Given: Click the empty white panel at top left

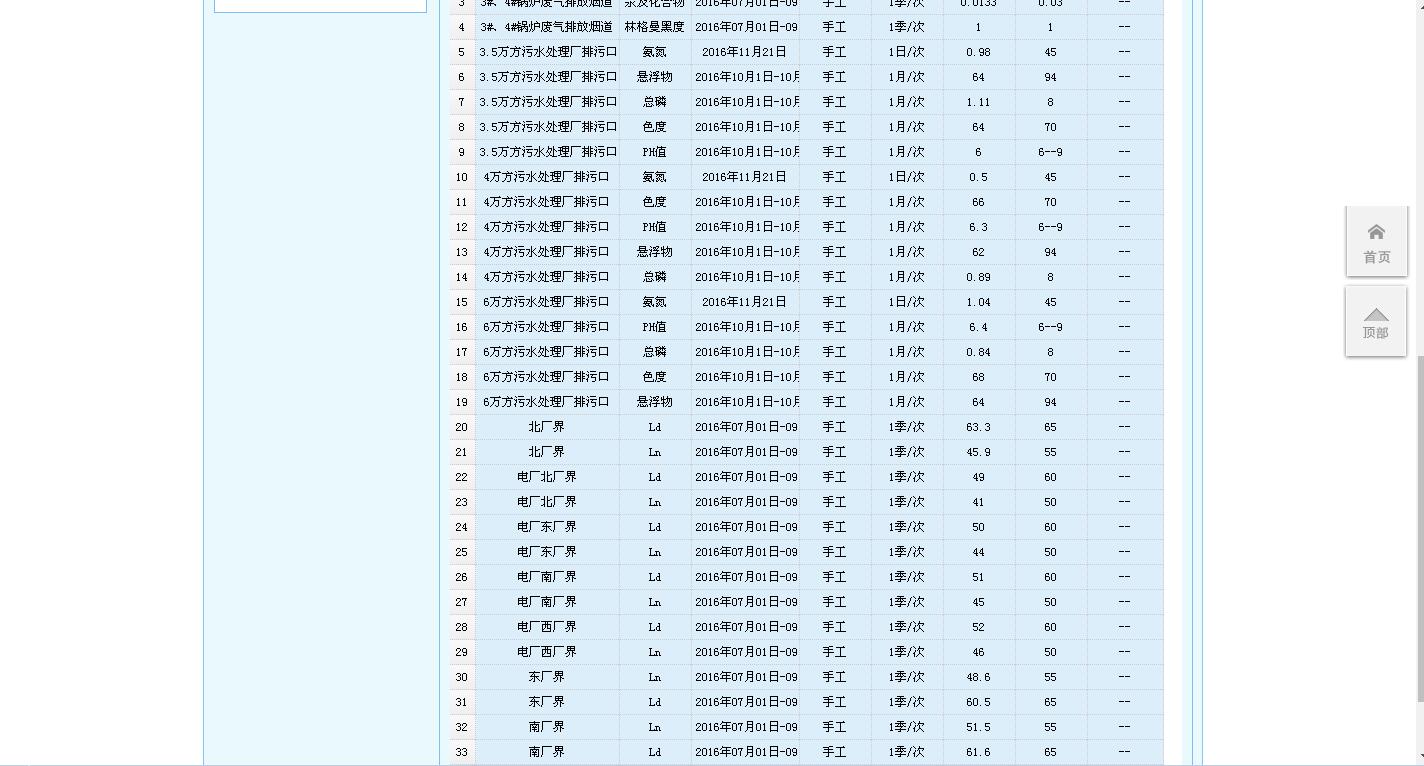Looking at the screenshot, I should pyautogui.click(x=318, y=5).
